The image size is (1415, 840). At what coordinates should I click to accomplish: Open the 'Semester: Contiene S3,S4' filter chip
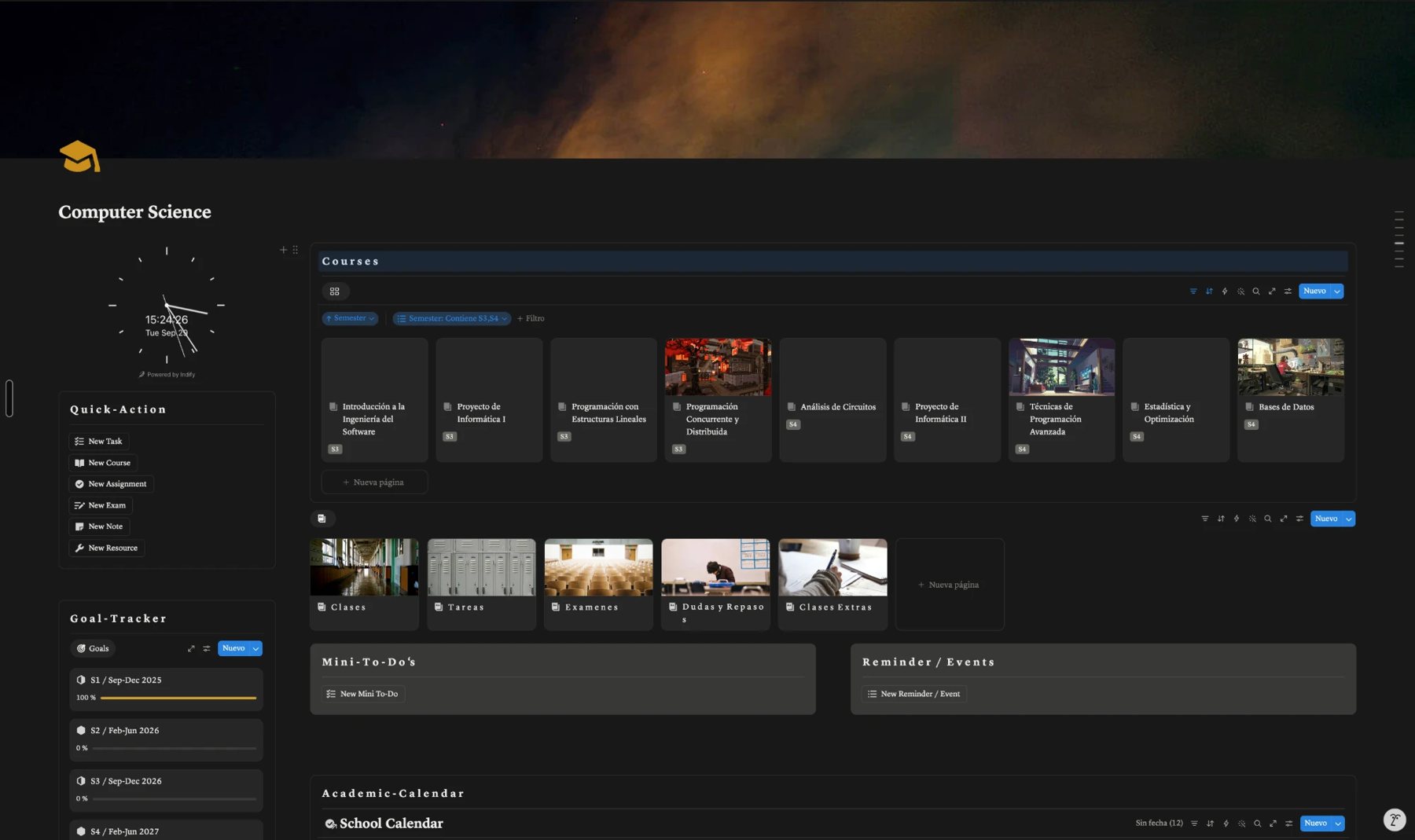pyautogui.click(x=452, y=318)
